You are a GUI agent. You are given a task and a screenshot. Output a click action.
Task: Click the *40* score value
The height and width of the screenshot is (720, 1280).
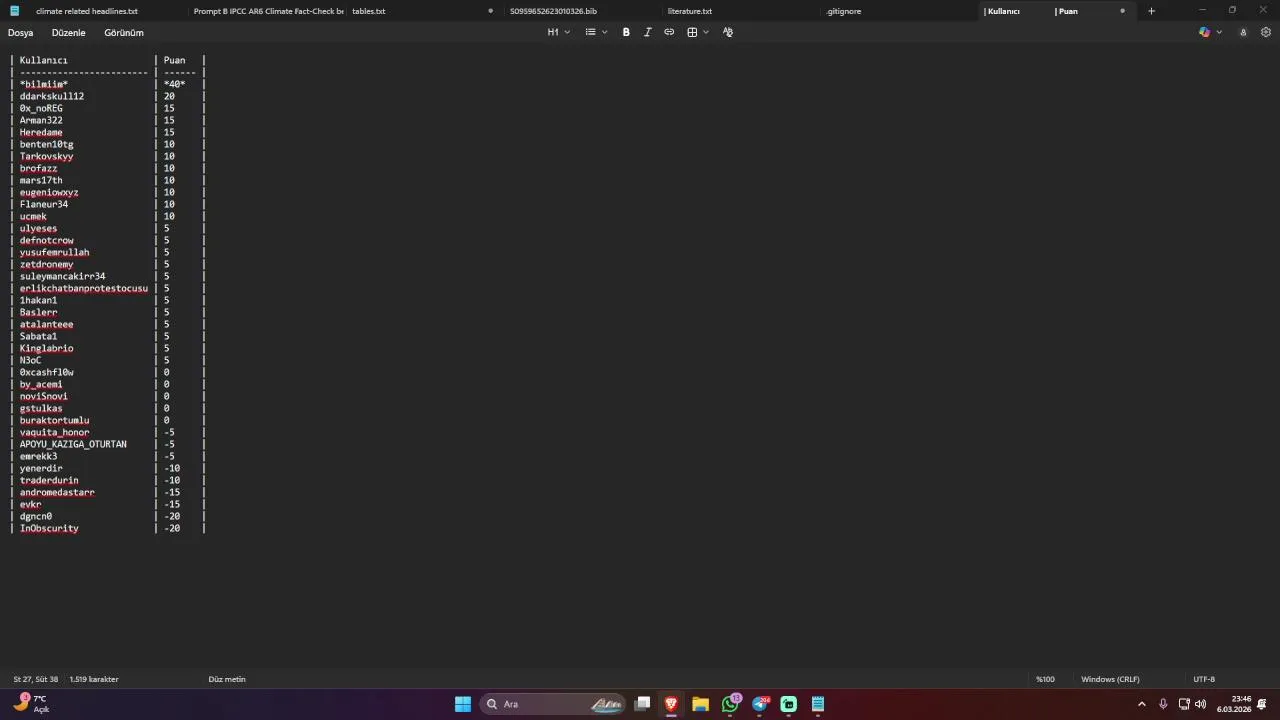pyautogui.click(x=174, y=84)
